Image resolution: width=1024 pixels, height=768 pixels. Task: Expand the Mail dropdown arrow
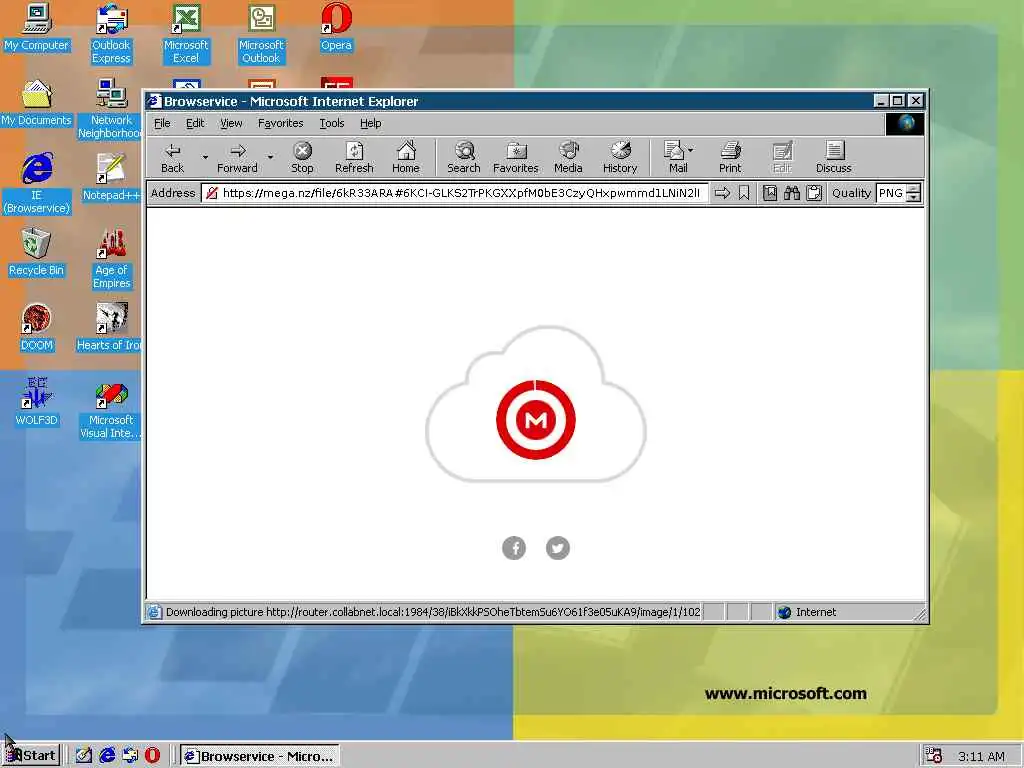click(691, 150)
